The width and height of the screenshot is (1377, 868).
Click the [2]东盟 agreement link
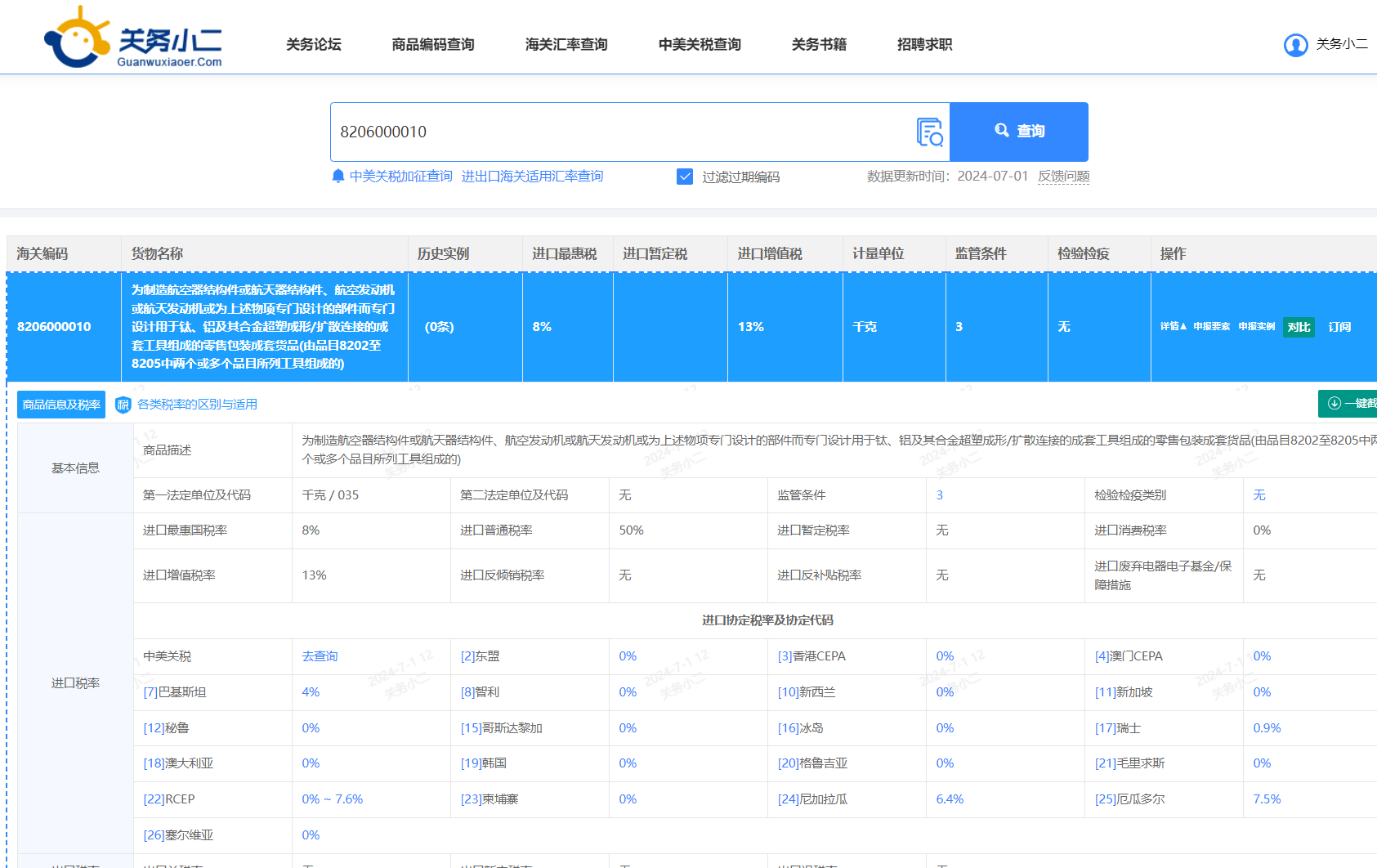click(x=481, y=656)
